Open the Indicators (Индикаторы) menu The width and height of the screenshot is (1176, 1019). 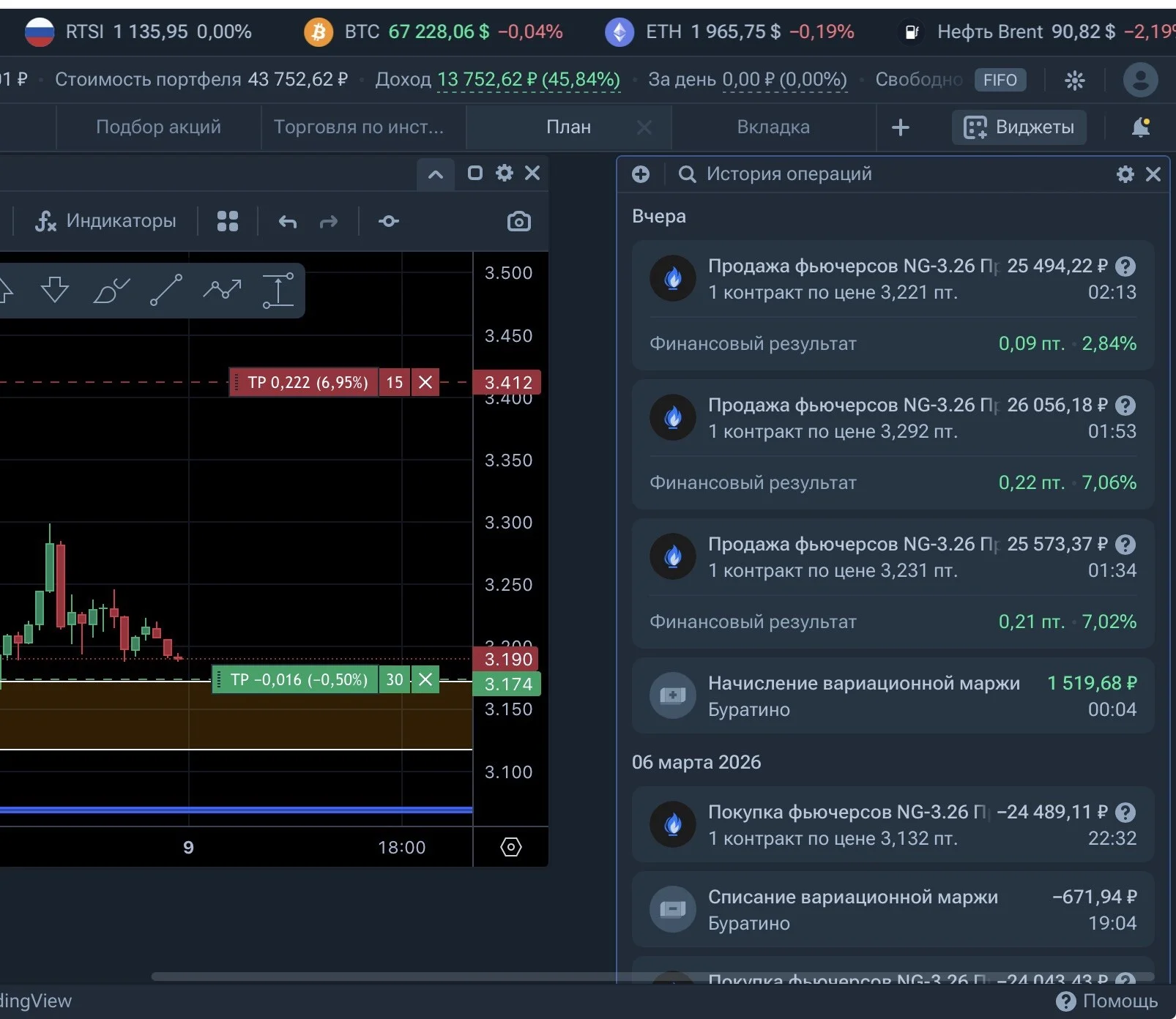pyautogui.click(x=106, y=221)
